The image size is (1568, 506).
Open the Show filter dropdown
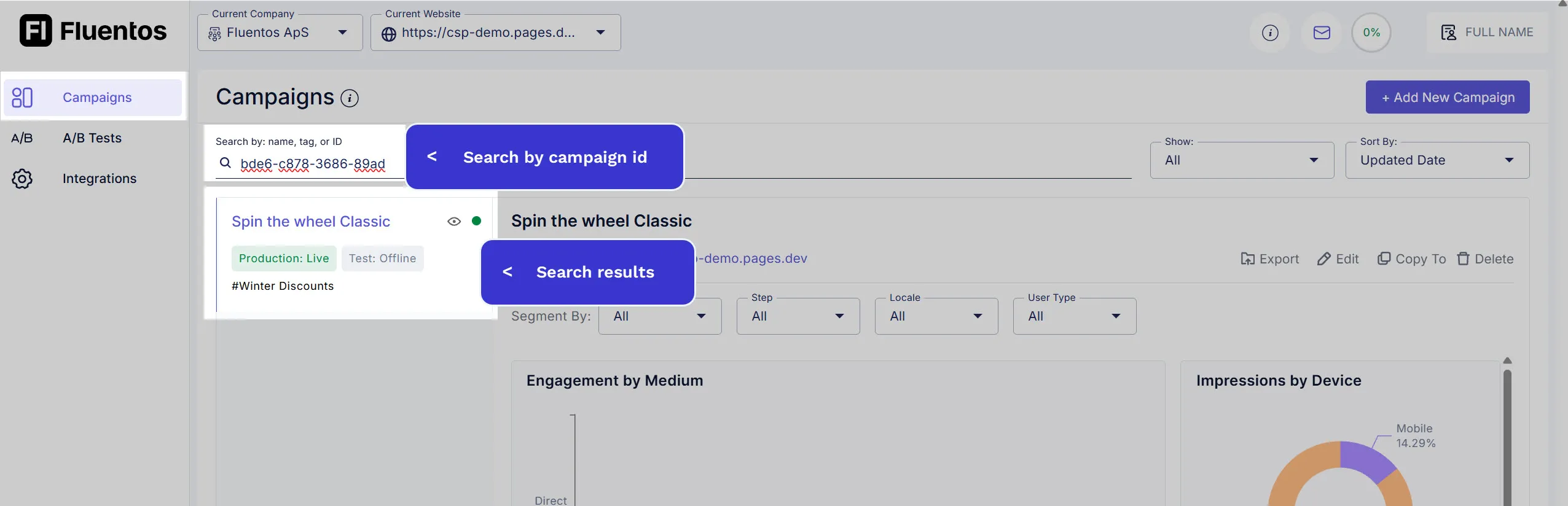click(x=1242, y=160)
